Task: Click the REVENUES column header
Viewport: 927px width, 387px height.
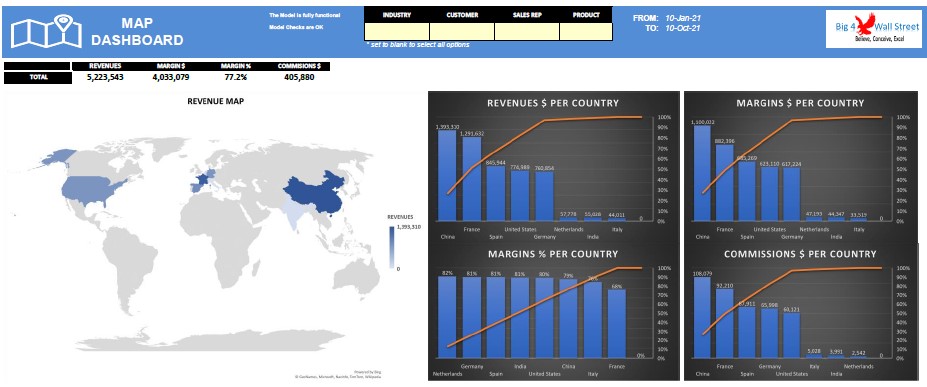Action: pos(105,66)
